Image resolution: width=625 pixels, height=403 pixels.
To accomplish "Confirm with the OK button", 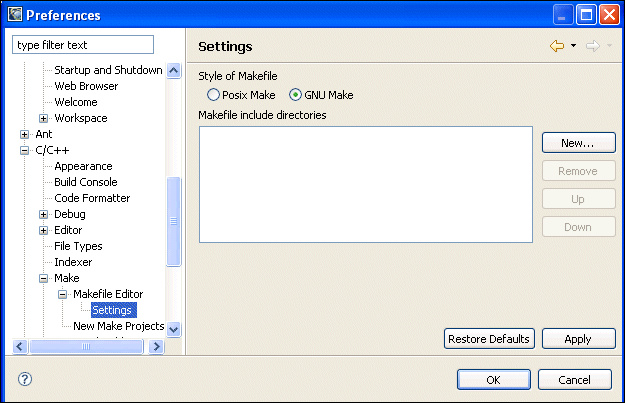I will (x=493, y=380).
